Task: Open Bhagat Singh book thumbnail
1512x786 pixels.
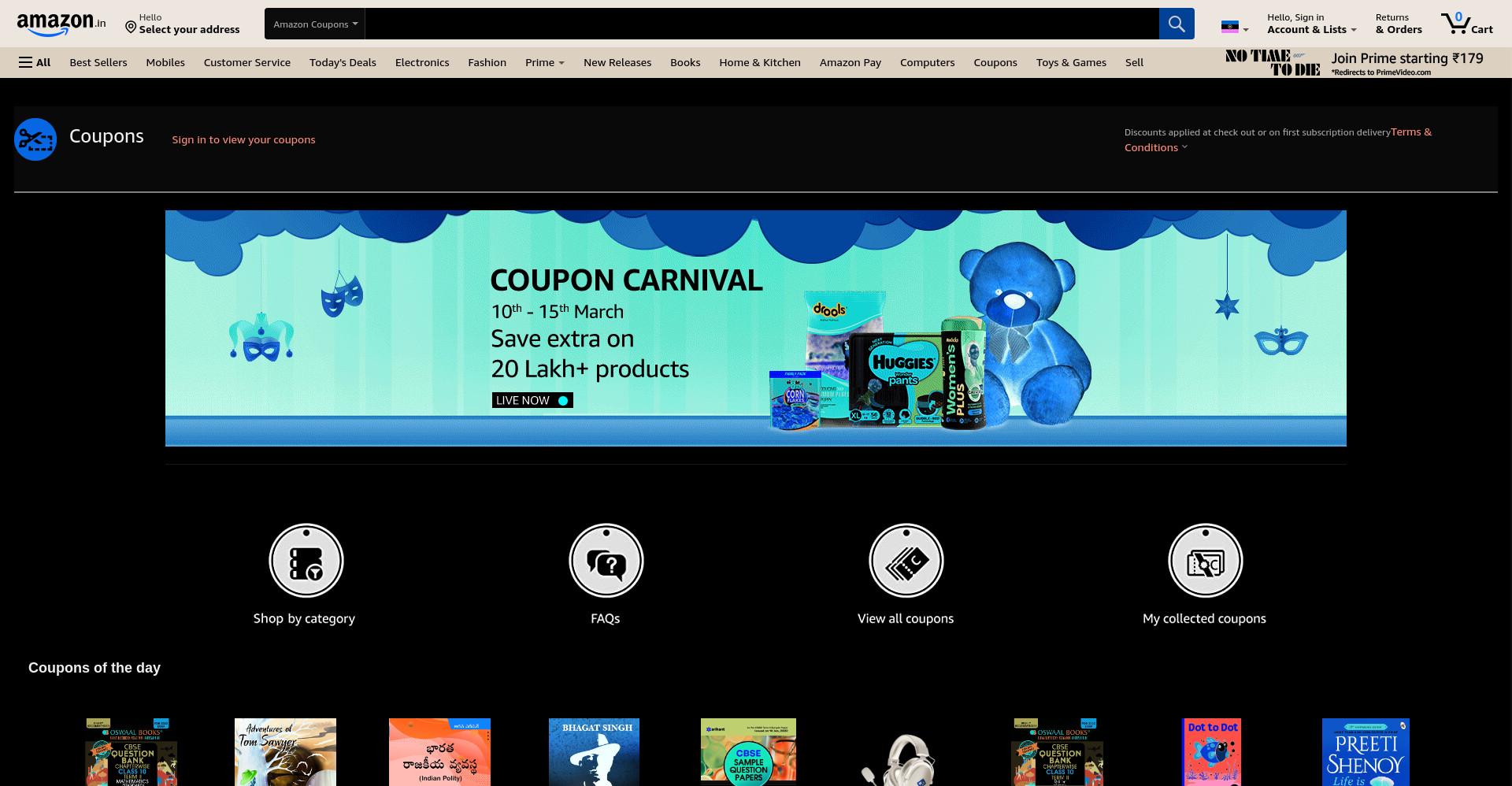Action: point(594,752)
